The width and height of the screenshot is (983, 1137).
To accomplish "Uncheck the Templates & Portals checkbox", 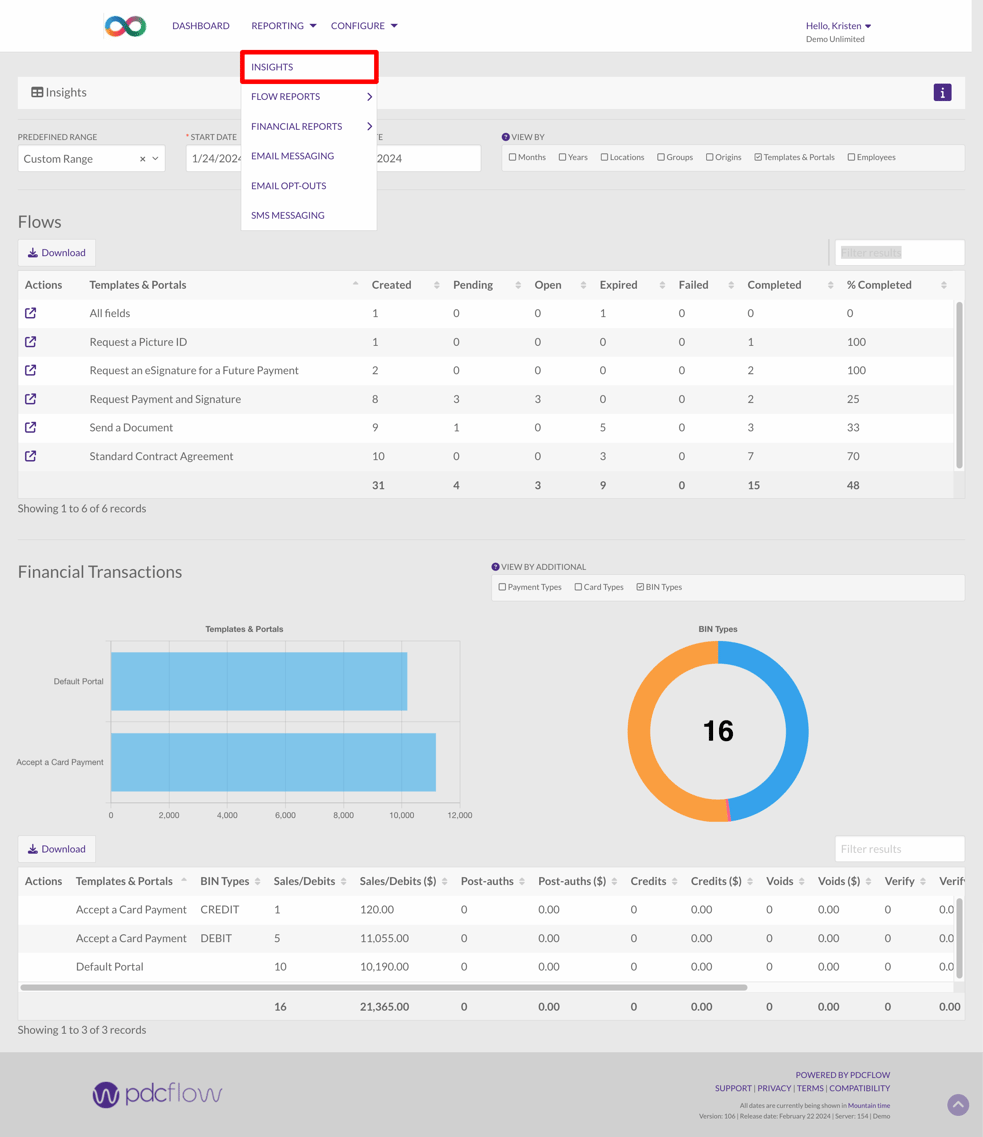I will pyautogui.click(x=756, y=157).
